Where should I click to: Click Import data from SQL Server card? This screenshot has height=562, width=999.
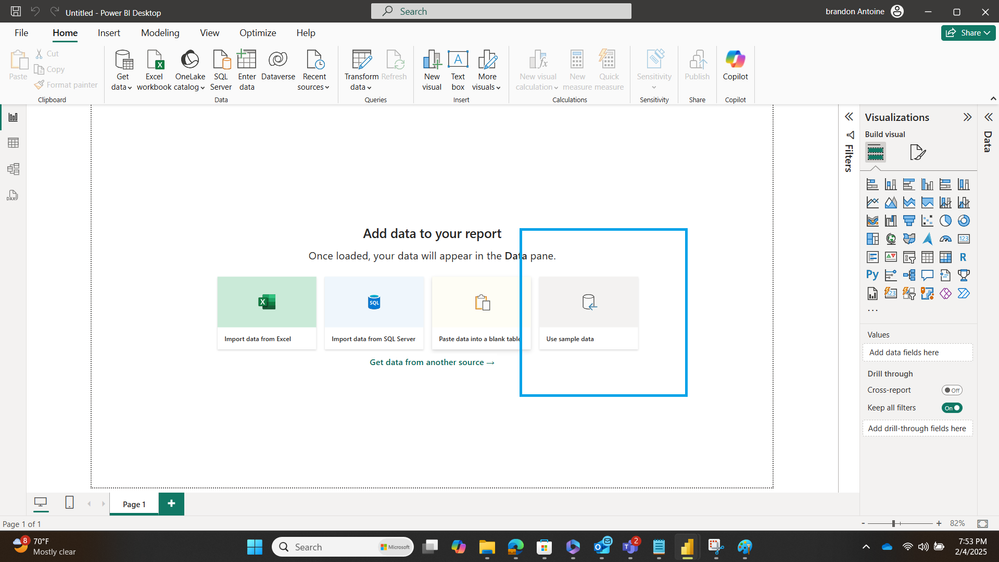(374, 313)
